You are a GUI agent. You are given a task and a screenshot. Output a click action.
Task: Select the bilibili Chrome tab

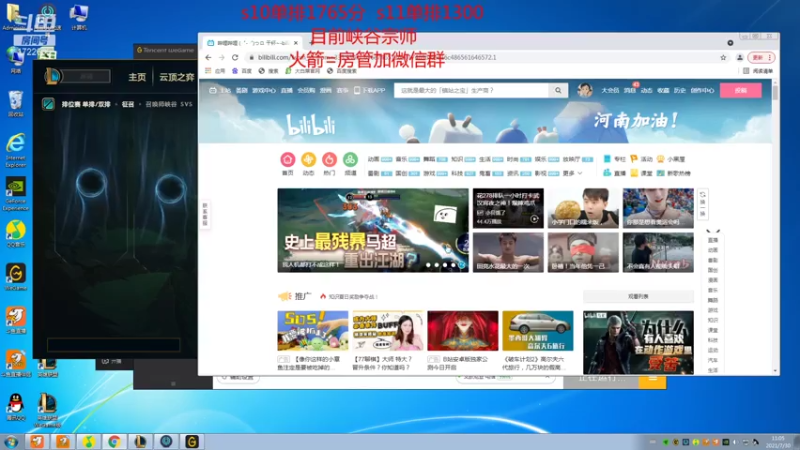(253, 43)
